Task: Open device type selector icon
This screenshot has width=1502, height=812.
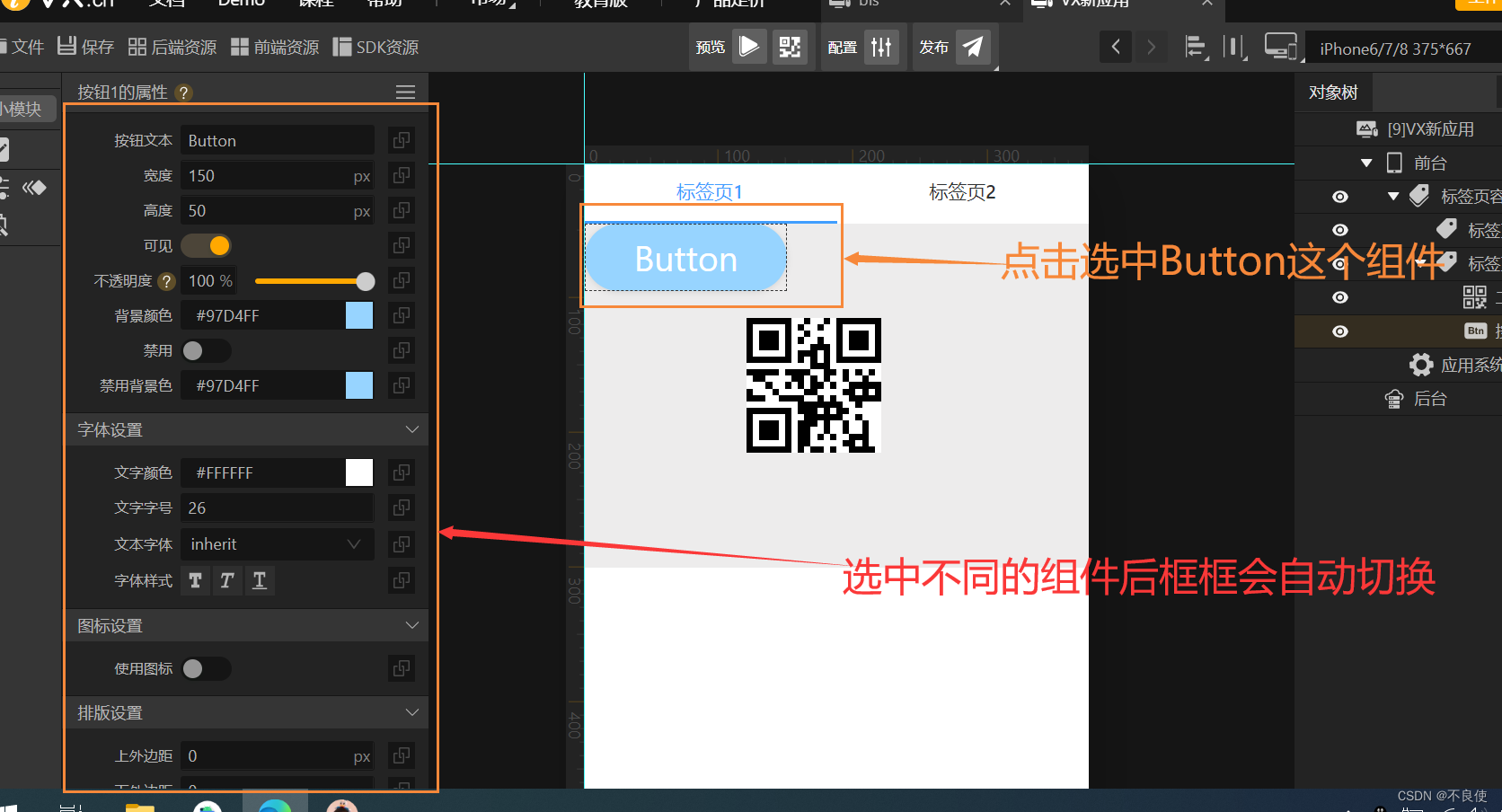Action: click(x=1280, y=47)
